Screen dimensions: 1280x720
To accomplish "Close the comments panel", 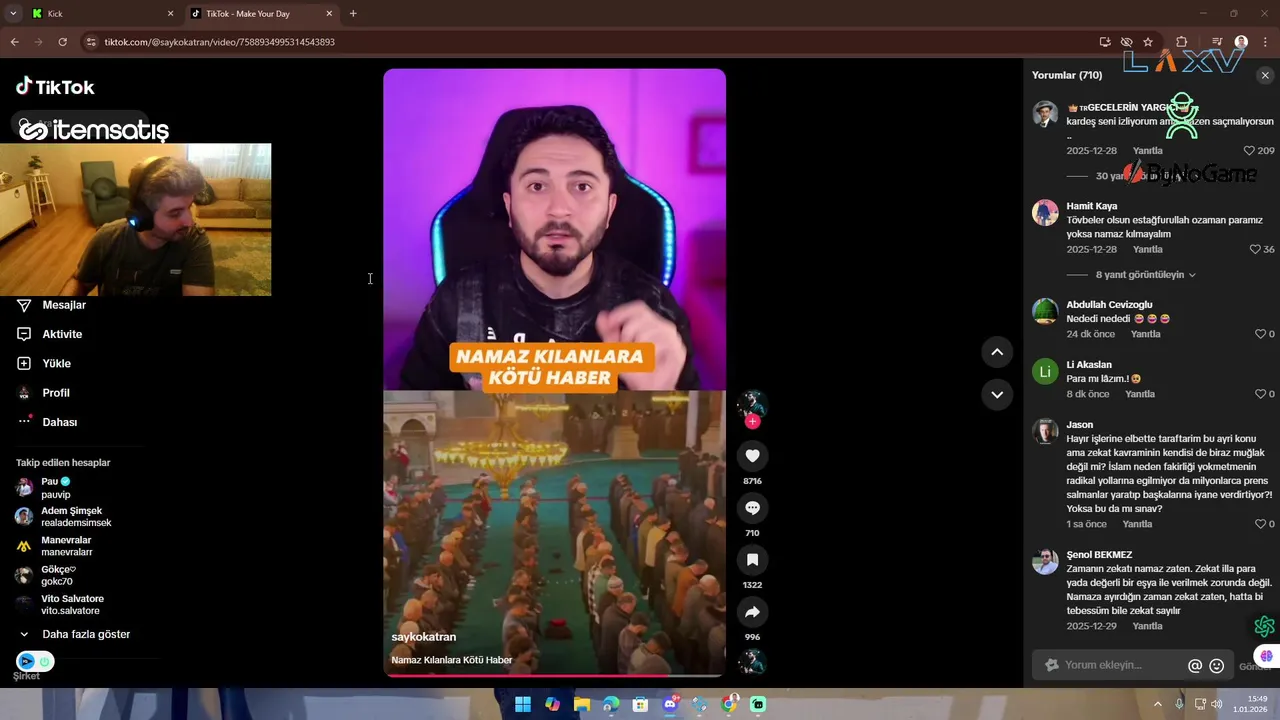I will [x=1265, y=75].
